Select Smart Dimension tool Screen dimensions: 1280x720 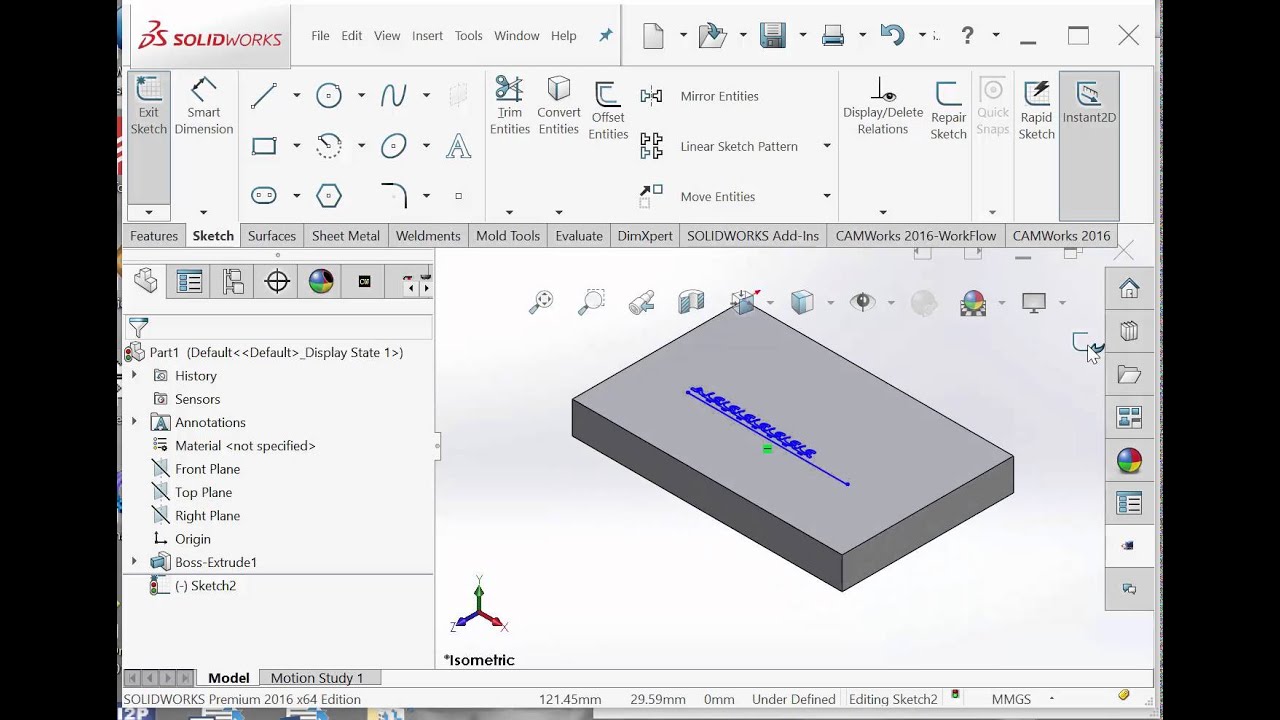point(203,107)
